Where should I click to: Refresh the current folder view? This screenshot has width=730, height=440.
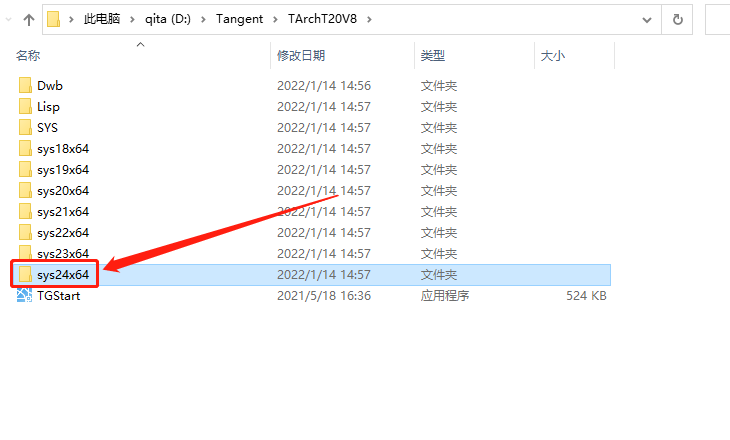pos(677,19)
